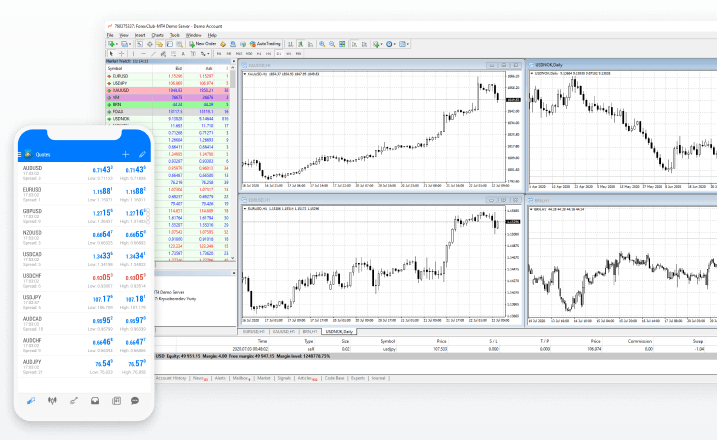Toggle Auto Scroll chart icon
This screenshot has width=717, height=440.
click(354, 44)
